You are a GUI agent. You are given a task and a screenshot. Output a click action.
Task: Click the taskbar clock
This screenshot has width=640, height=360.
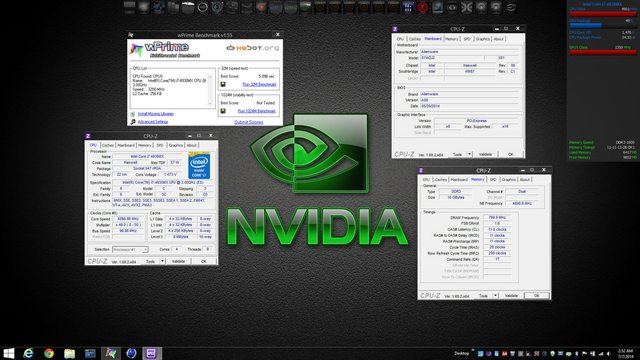coord(625,353)
